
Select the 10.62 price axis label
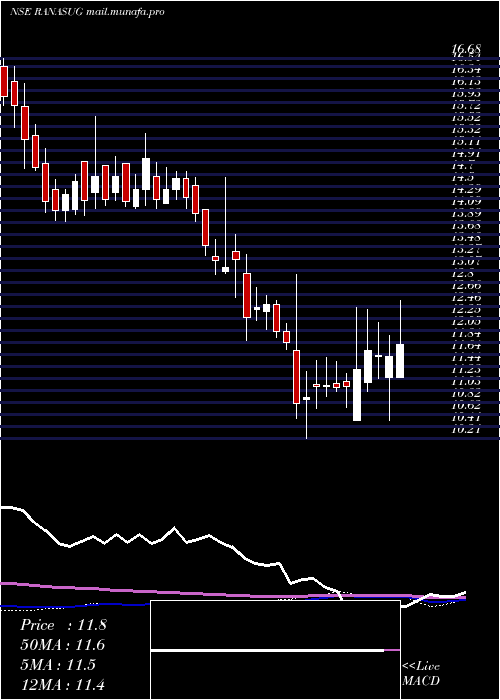[x=466, y=406]
